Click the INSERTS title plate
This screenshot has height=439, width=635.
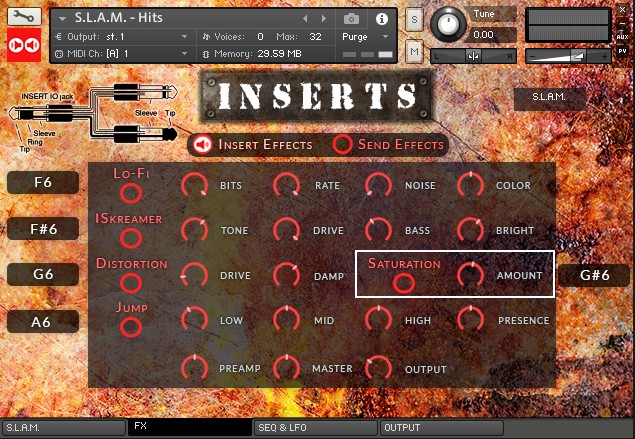click(x=317, y=96)
